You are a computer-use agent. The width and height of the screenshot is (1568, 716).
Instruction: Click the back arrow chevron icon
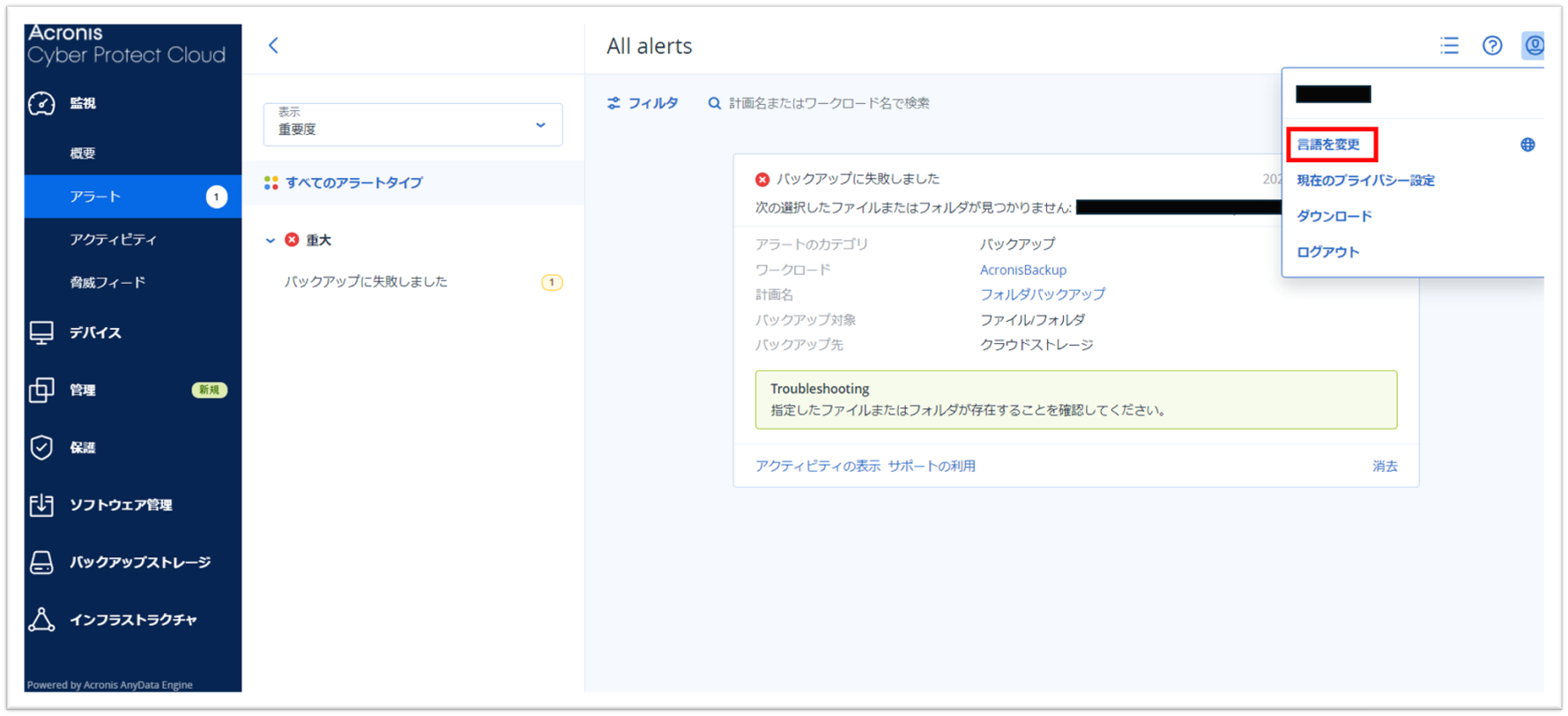point(273,46)
